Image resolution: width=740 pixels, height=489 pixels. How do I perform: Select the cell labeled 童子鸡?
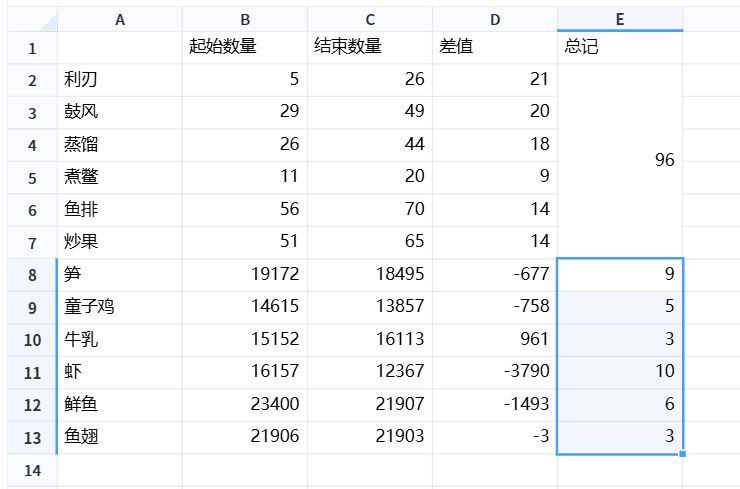(x=120, y=307)
